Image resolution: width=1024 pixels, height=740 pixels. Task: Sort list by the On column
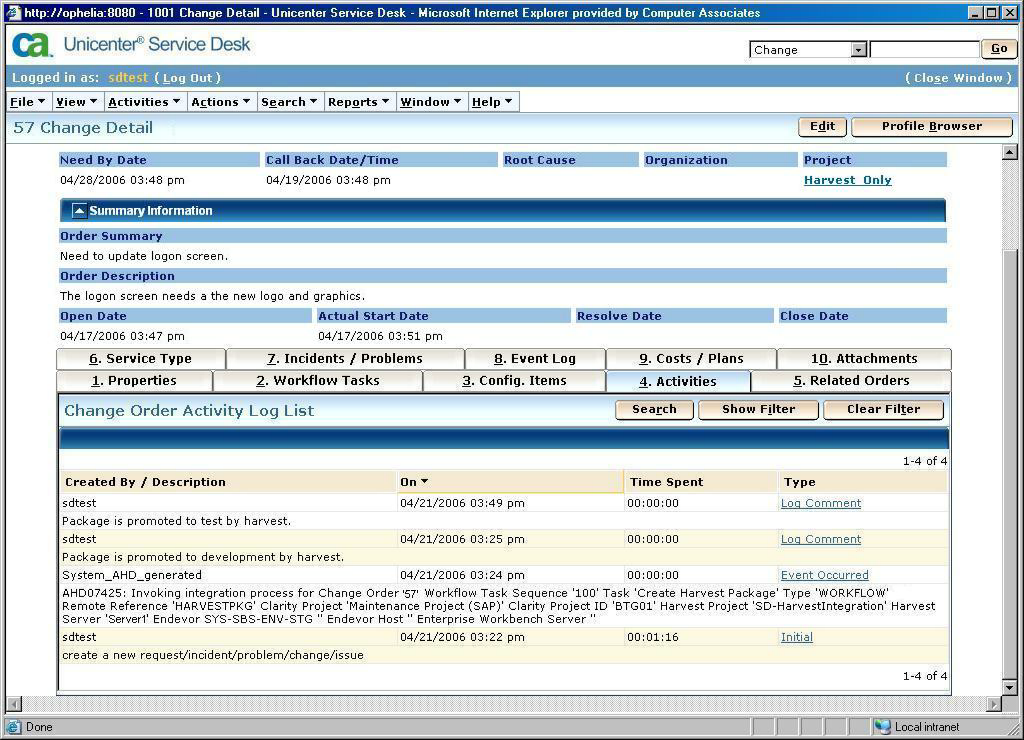click(x=414, y=482)
